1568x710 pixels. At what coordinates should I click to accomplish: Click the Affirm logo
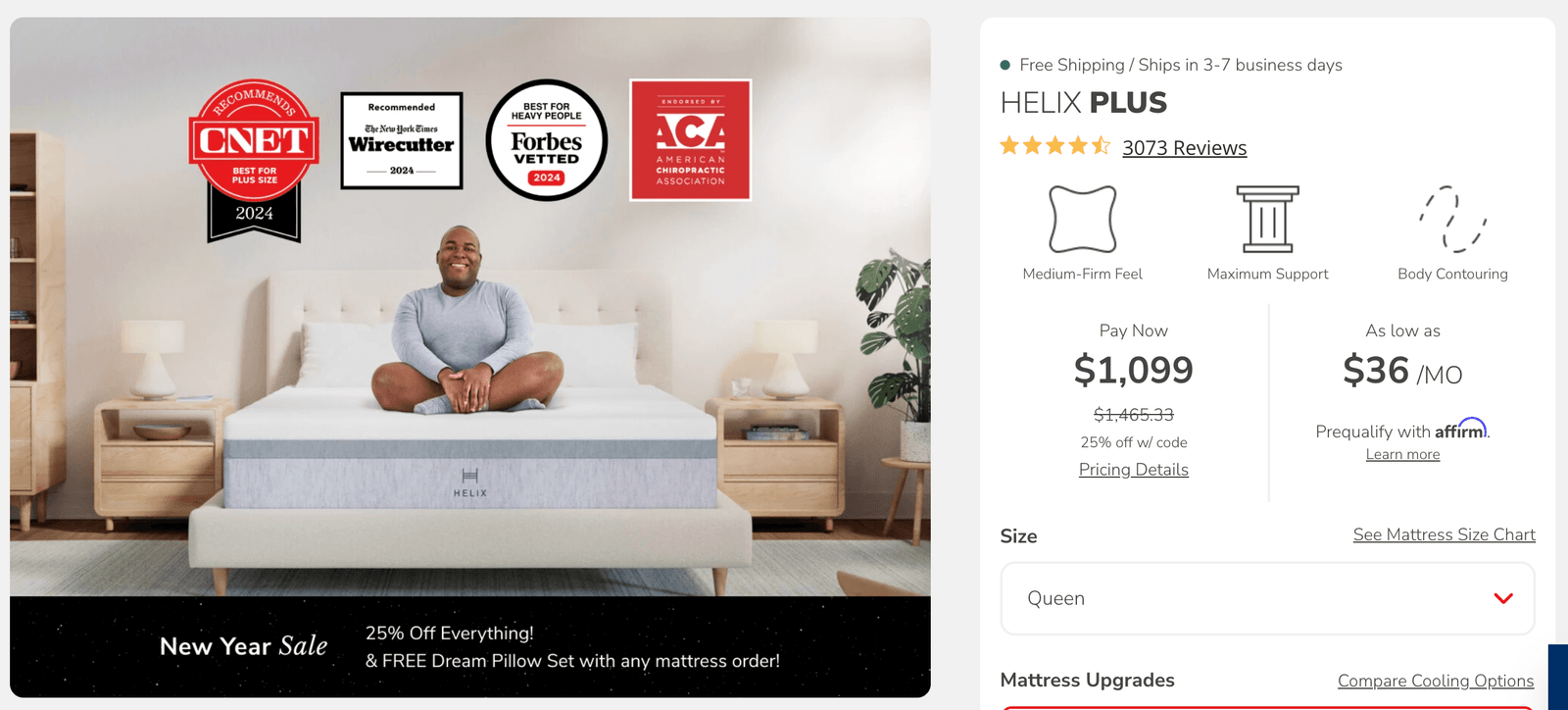pyautogui.click(x=1461, y=429)
